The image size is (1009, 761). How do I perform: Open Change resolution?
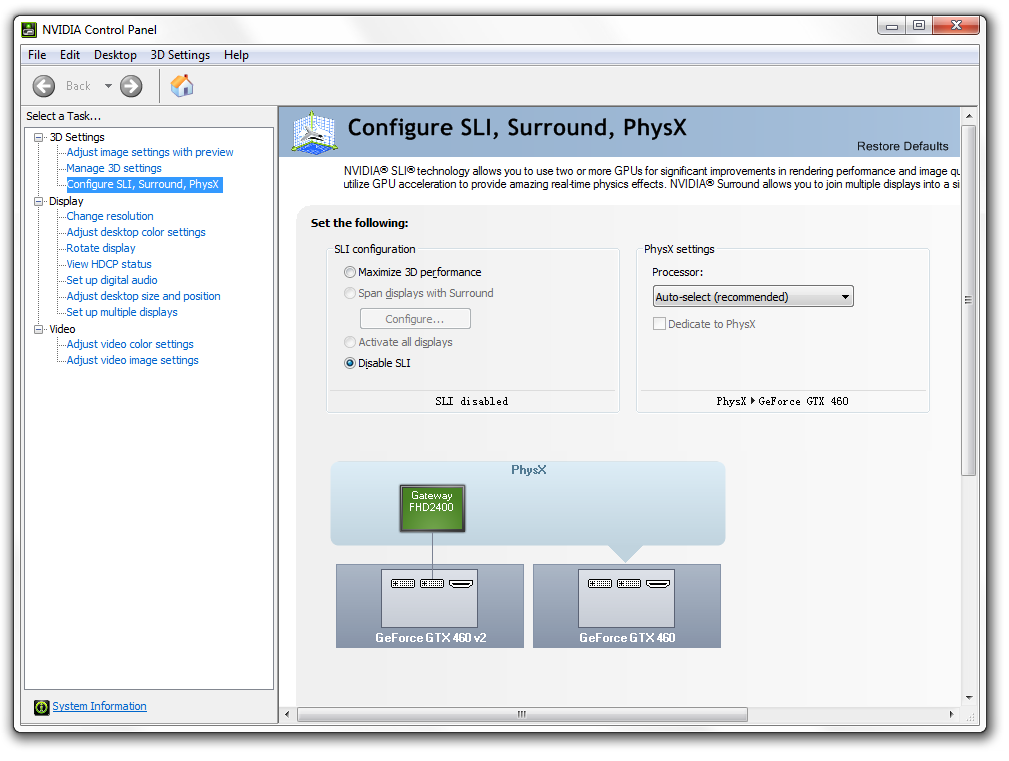(x=110, y=217)
